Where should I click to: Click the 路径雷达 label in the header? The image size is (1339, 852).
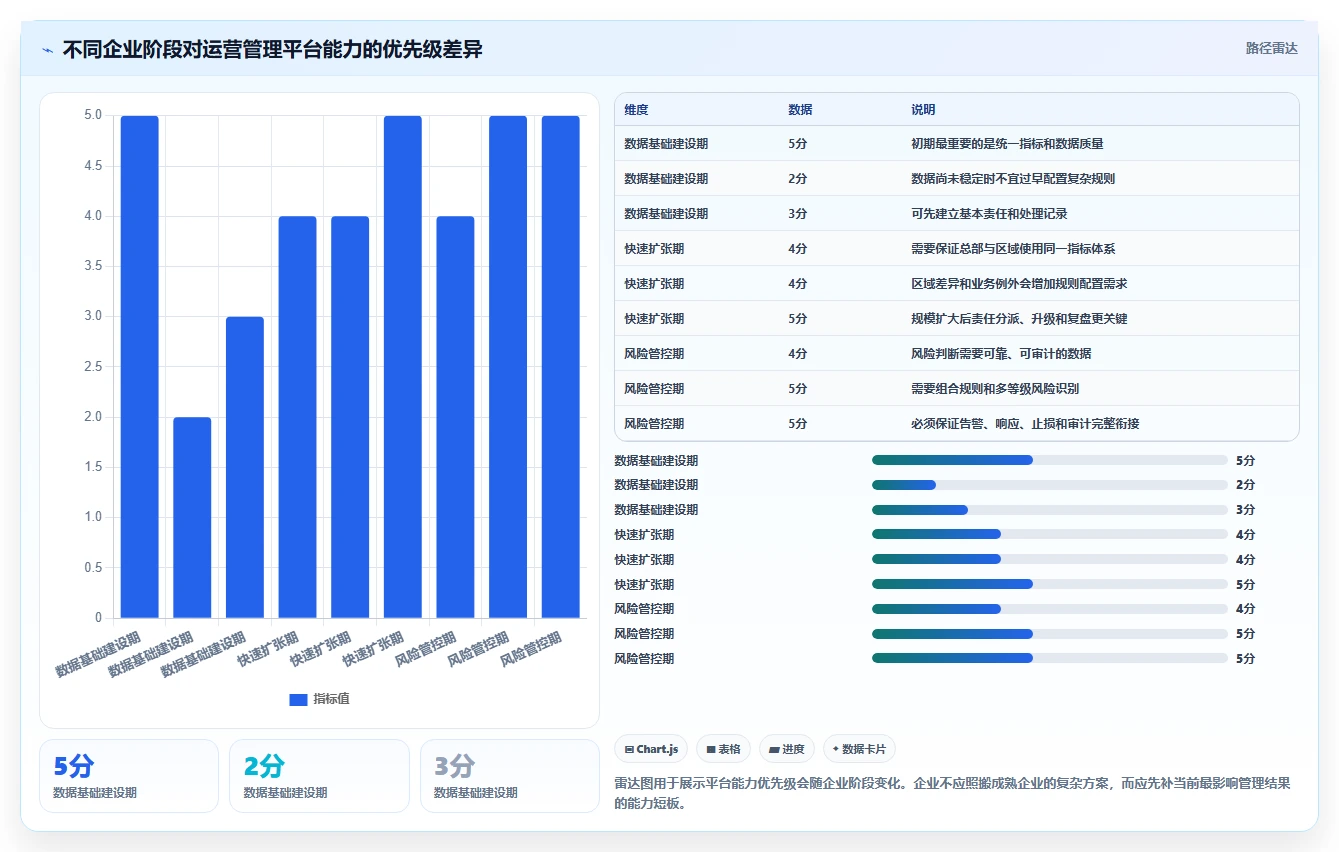1271,48
